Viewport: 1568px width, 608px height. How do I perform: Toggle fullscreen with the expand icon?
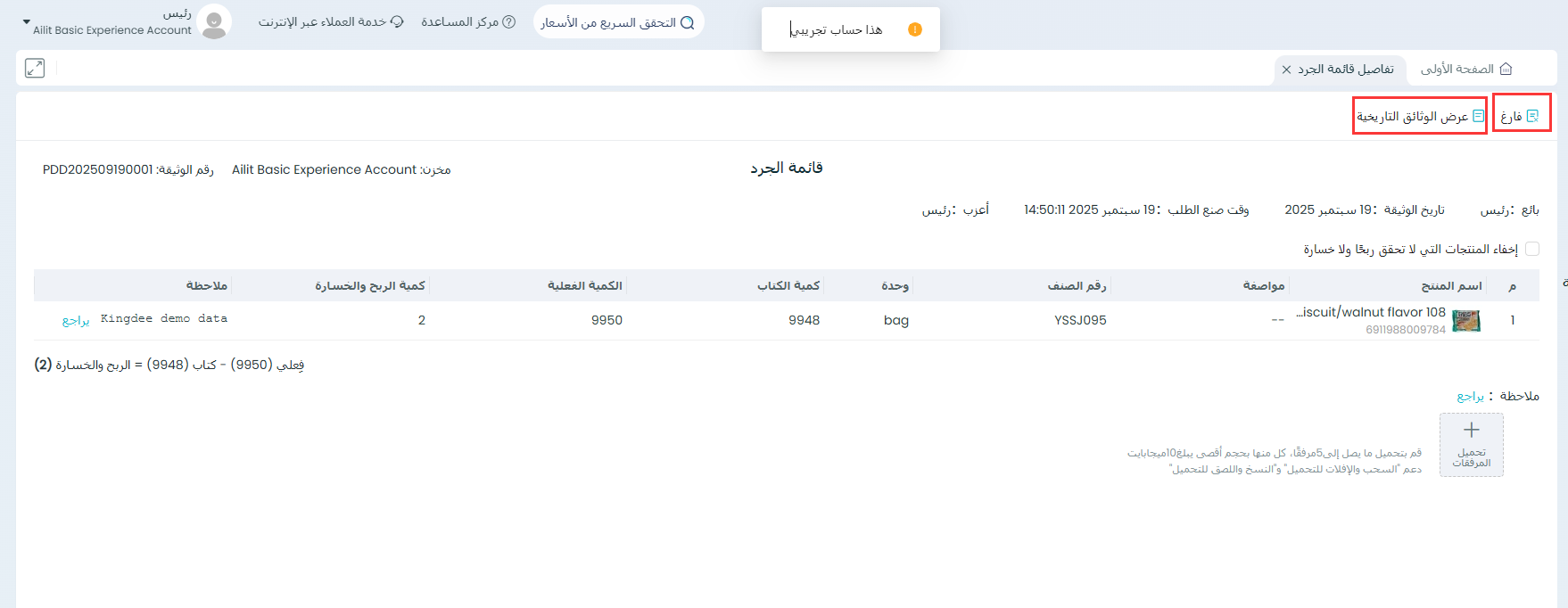click(x=35, y=68)
